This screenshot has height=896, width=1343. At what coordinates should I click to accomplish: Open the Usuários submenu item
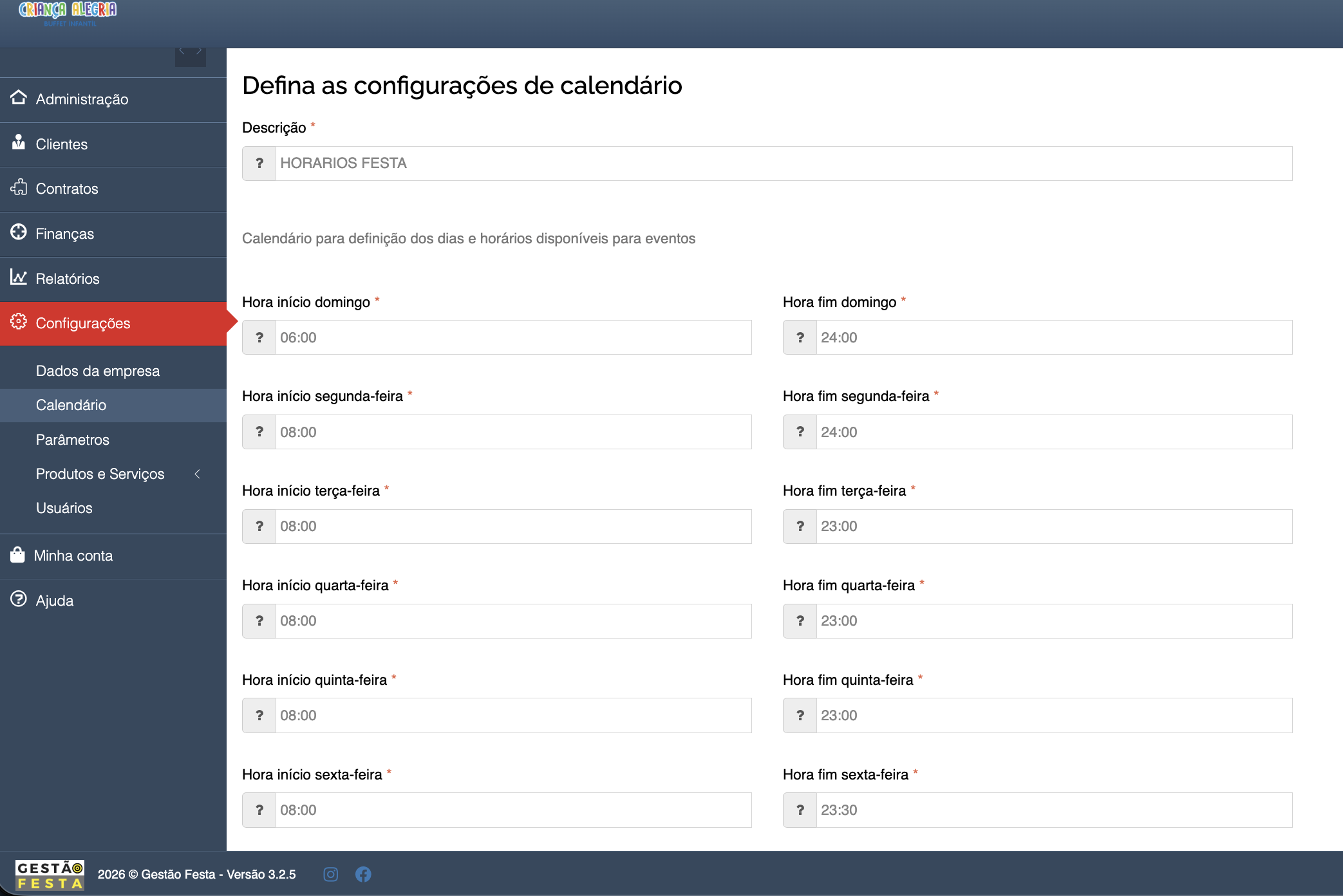113,508
